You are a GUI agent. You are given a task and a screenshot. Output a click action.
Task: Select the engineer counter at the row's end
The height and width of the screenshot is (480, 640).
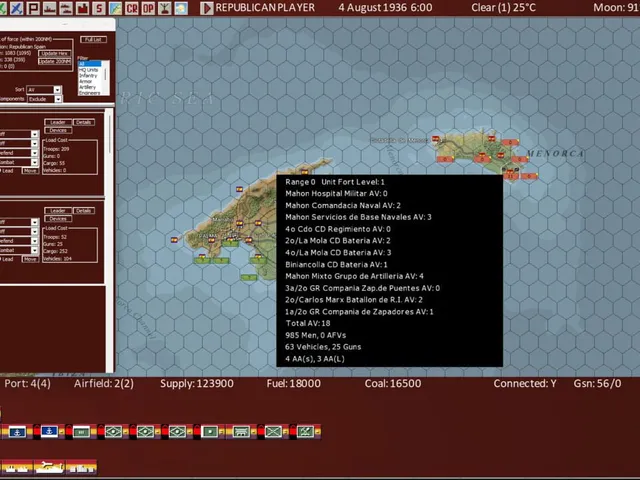[305, 431]
